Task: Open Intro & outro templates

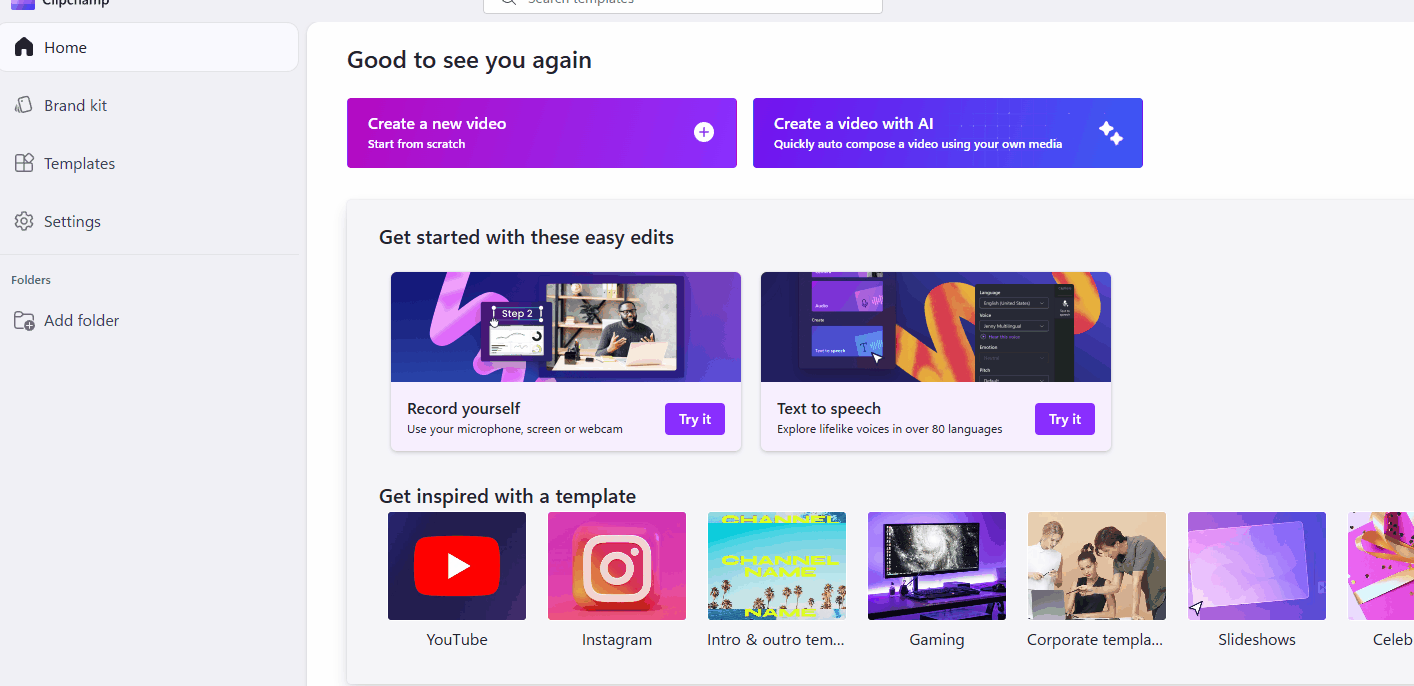Action: point(776,565)
